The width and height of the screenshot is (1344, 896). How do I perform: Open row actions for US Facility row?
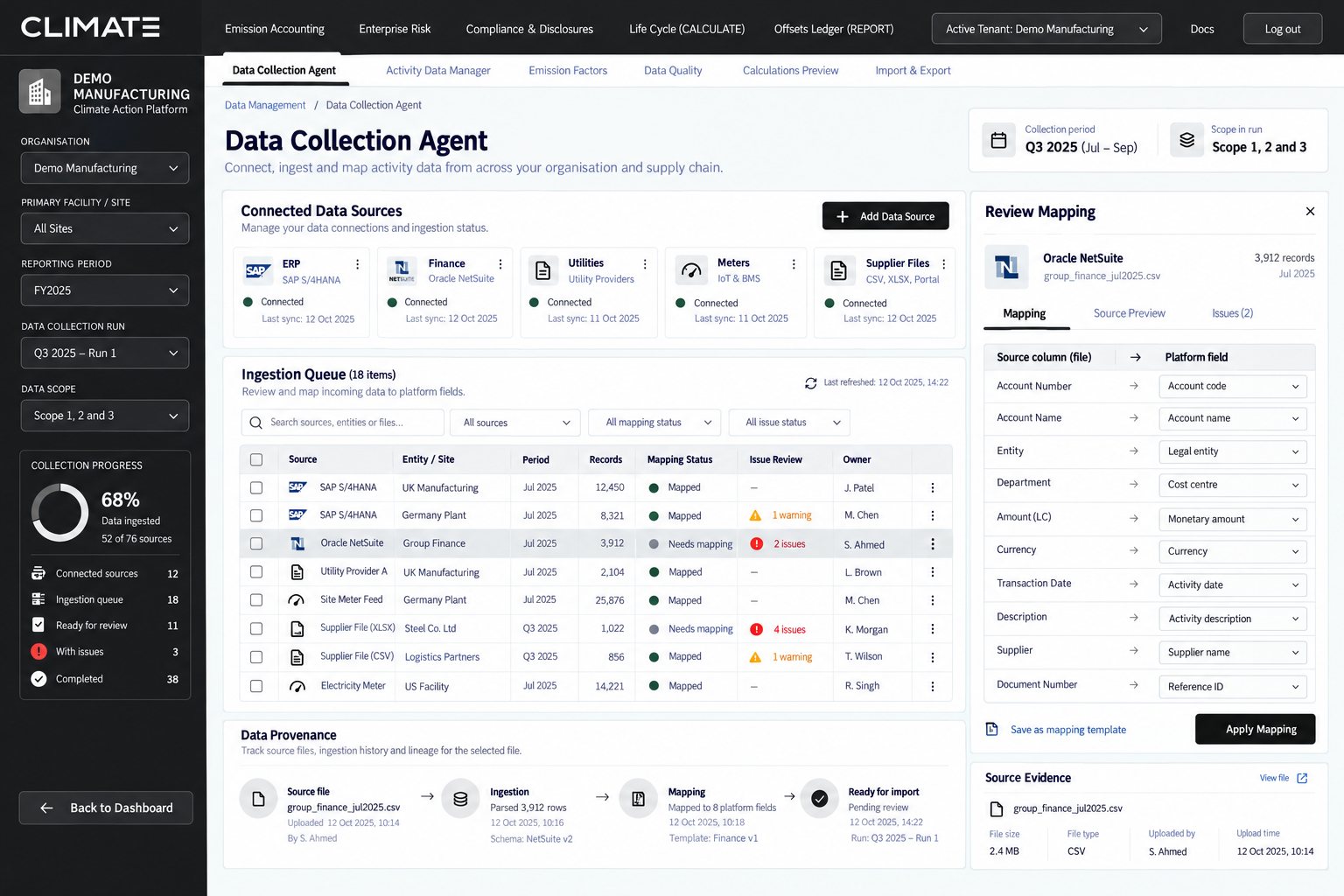click(x=933, y=687)
